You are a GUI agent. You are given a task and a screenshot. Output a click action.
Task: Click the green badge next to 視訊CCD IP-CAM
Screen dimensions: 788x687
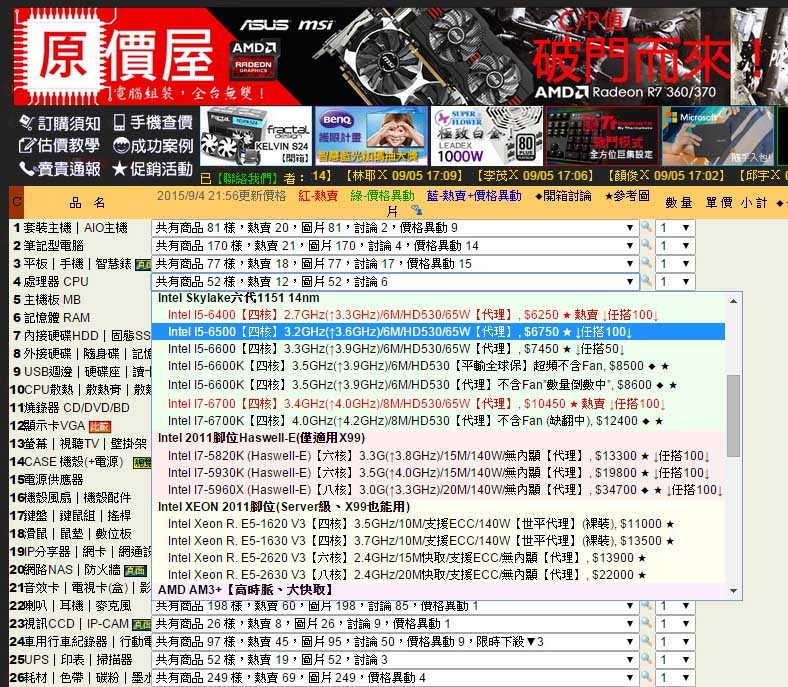tap(142, 624)
